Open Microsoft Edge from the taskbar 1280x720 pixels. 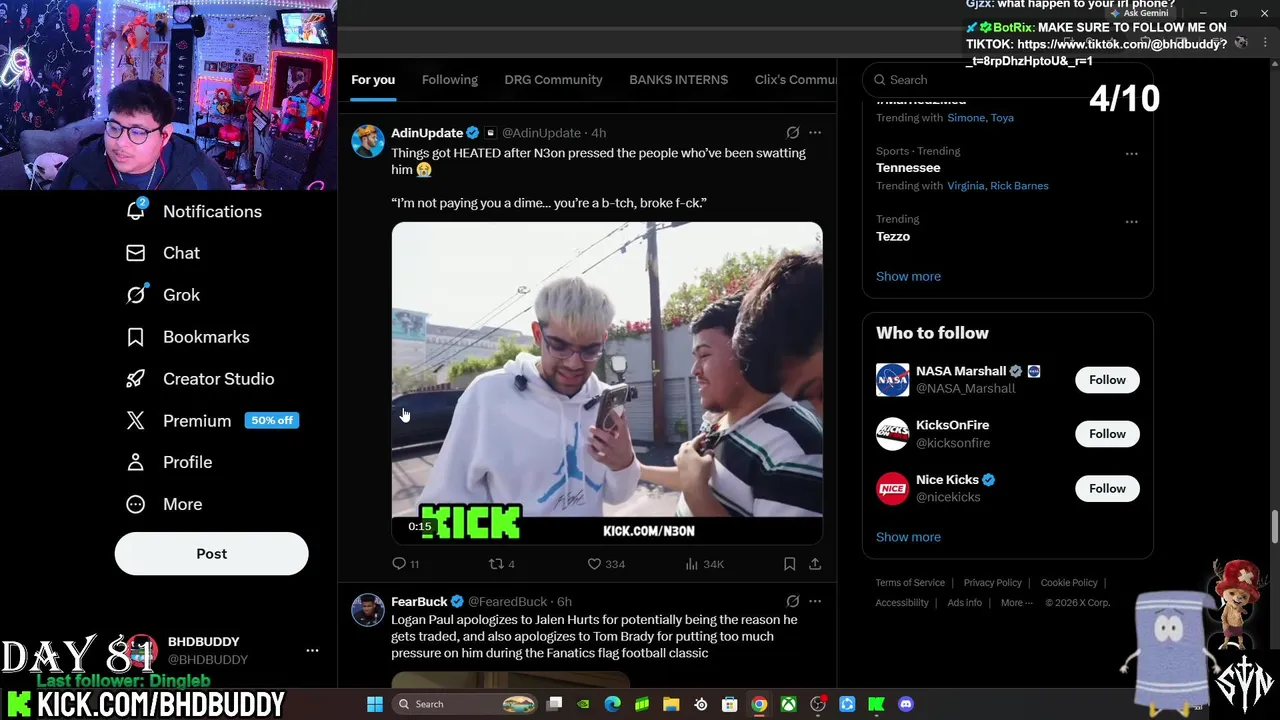tap(613, 704)
